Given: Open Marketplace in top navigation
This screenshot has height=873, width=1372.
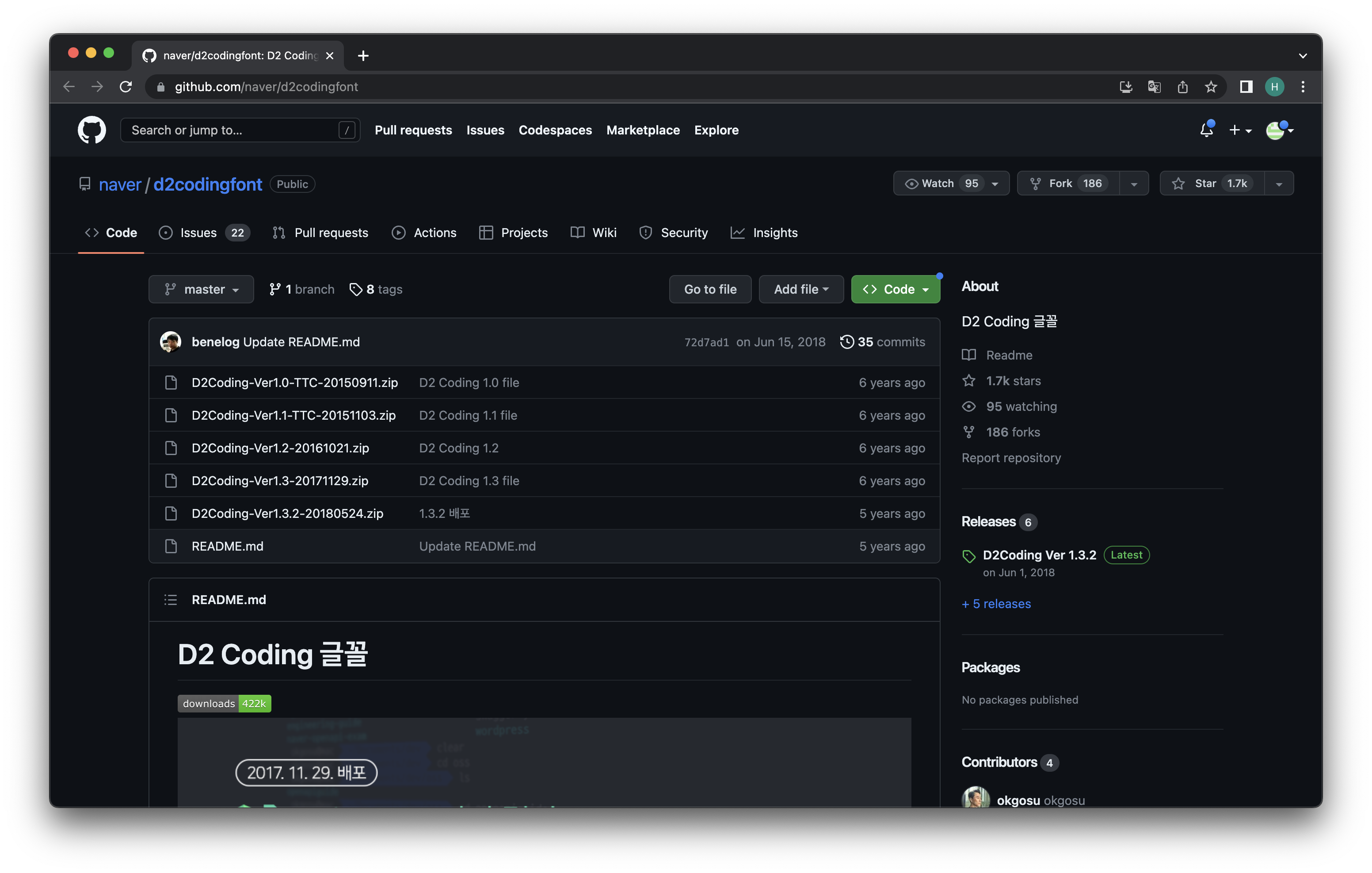Looking at the screenshot, I should pos(643,130).
